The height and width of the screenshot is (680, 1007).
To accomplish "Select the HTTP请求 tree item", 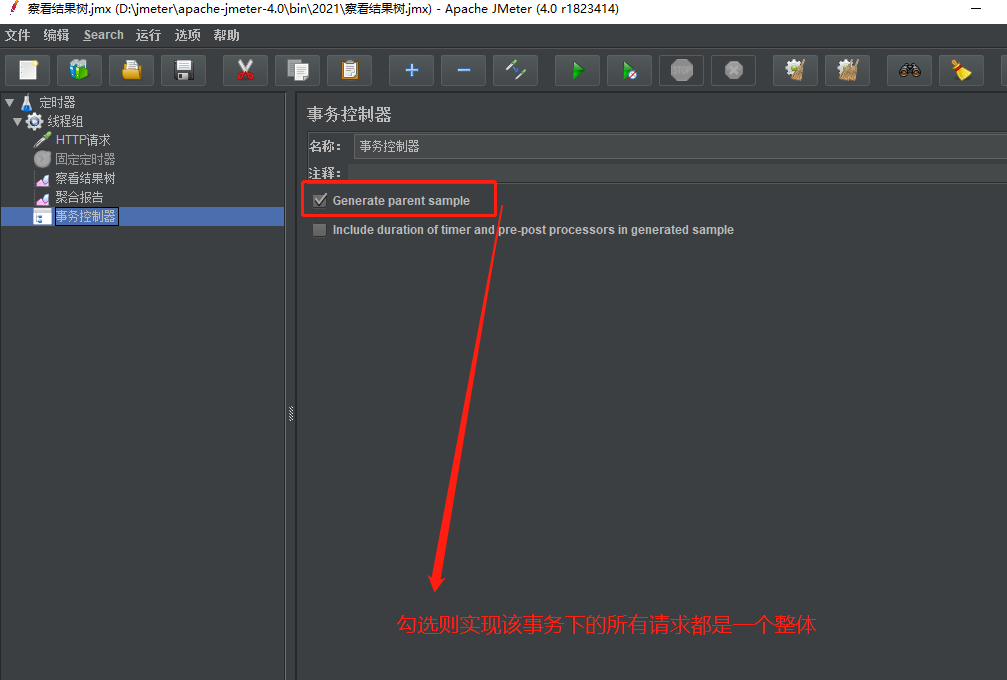I will 83,140.
